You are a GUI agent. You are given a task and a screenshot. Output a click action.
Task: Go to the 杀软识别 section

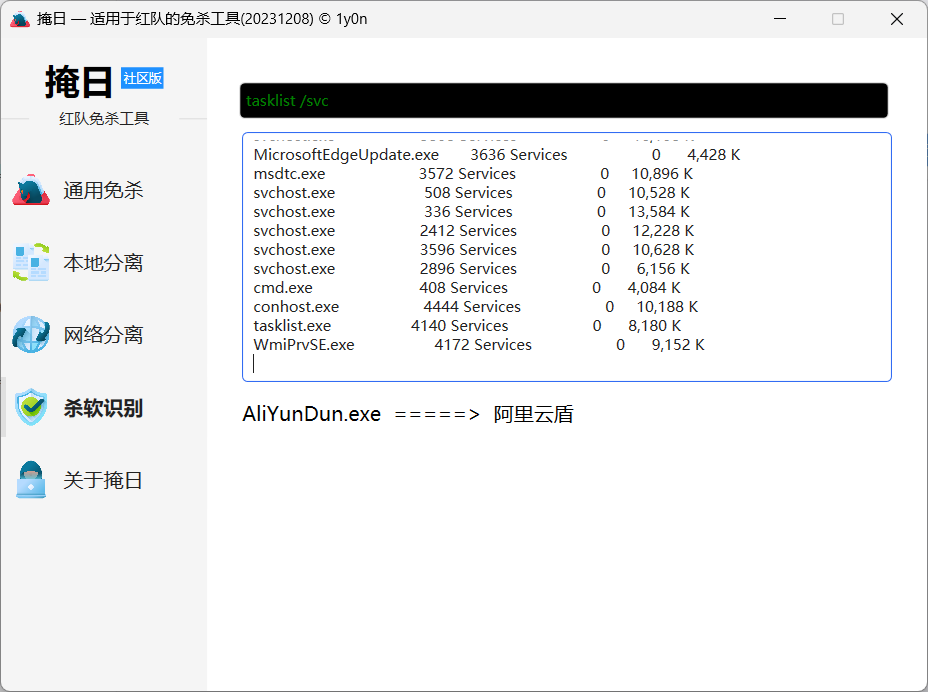[x=103, y=408]
